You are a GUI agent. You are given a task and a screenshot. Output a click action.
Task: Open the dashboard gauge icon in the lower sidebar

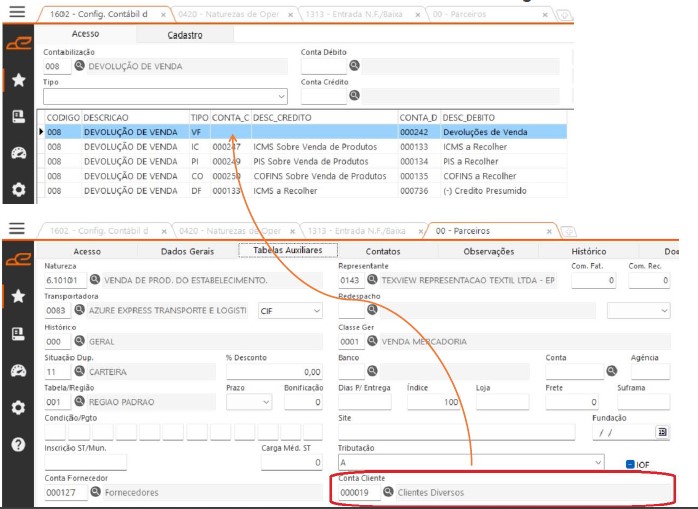click(17, 370)
